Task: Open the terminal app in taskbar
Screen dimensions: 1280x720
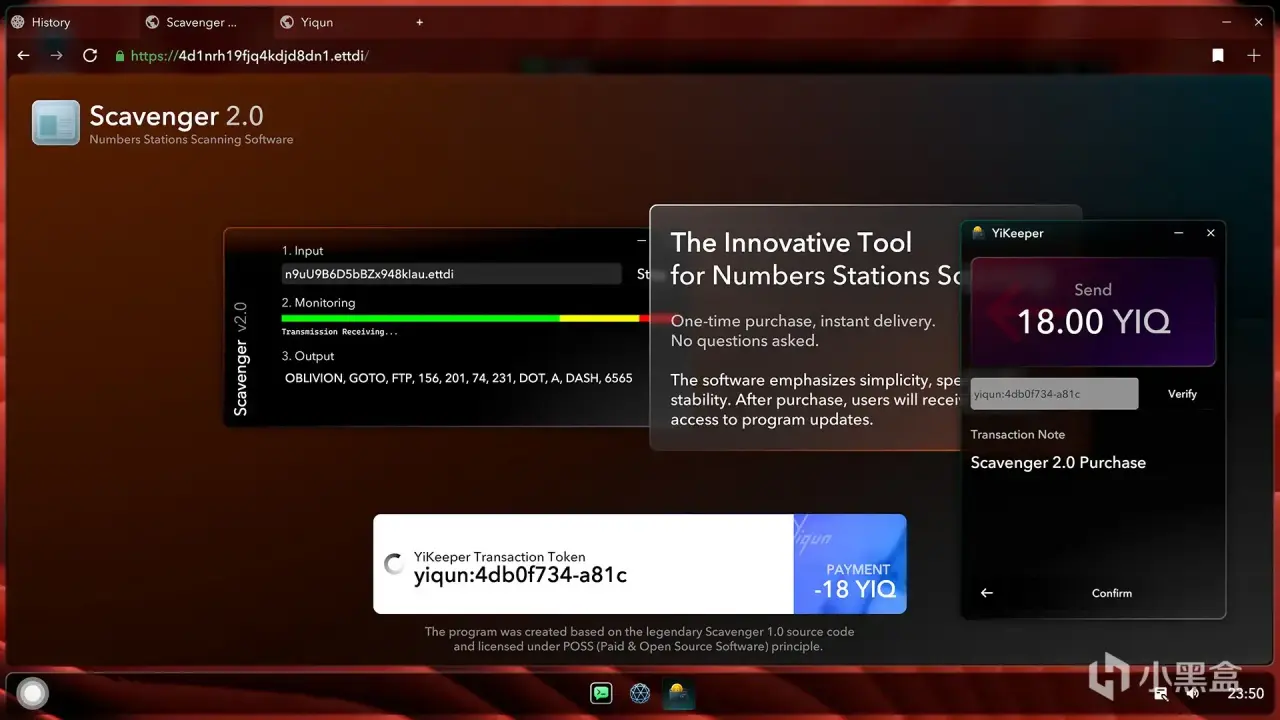Action: [601, 693]
